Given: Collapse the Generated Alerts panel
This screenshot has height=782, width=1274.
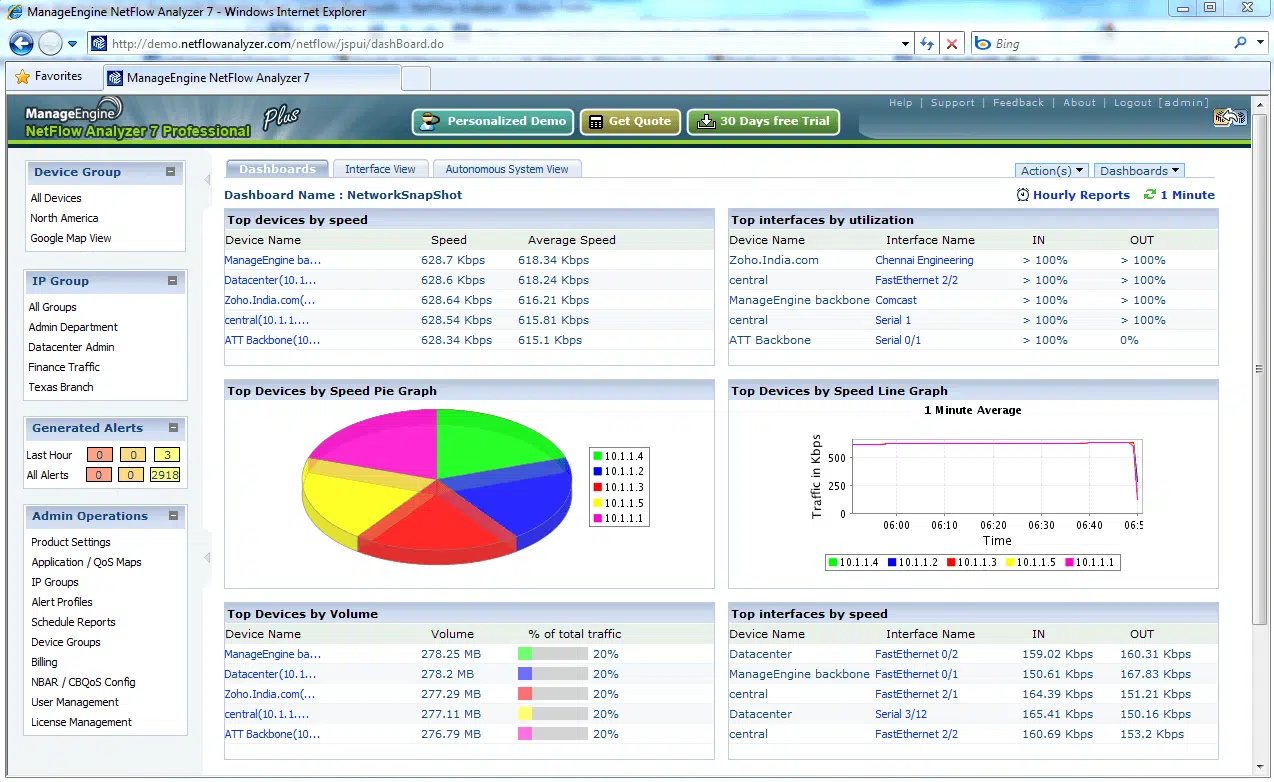Looking at the screenshot, I should coord(173,428).
